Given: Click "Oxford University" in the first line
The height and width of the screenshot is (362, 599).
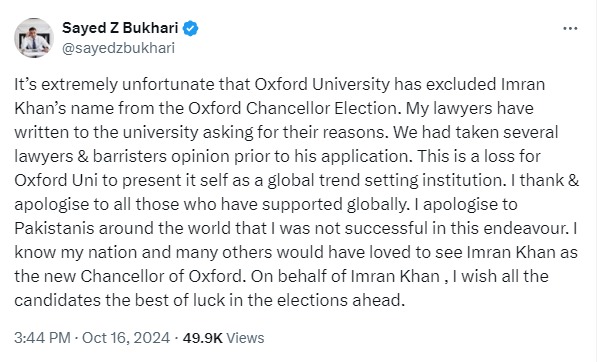Looking at the screenshot, I should pyautogui.click(x=322, y=85).
